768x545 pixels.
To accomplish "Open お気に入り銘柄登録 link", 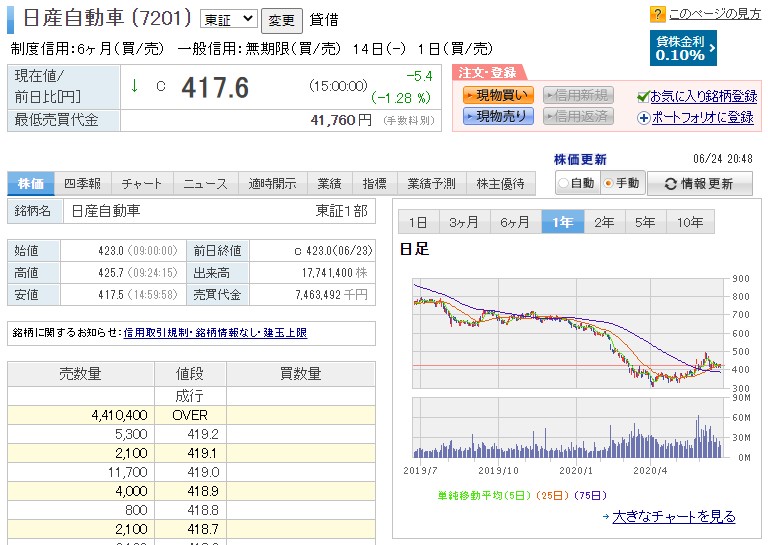I will (x=704, y=97).
